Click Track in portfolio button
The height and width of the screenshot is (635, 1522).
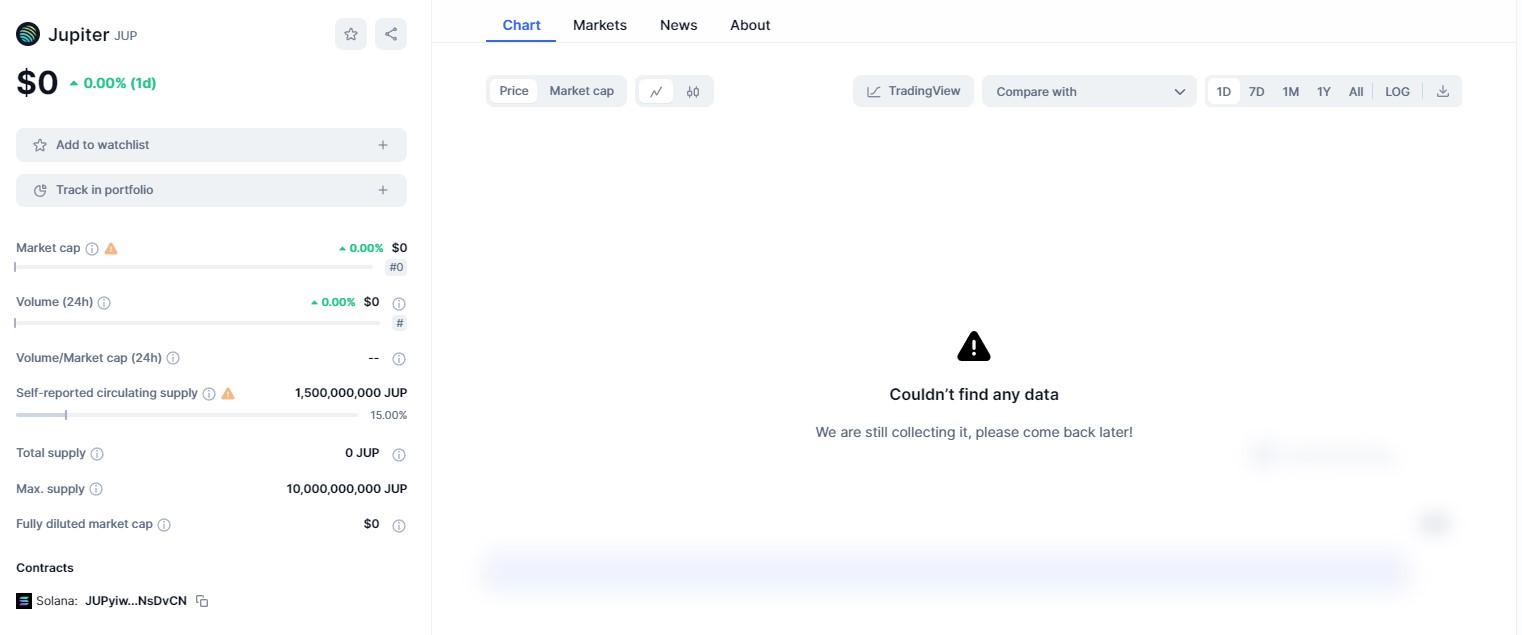pos(211,190)
